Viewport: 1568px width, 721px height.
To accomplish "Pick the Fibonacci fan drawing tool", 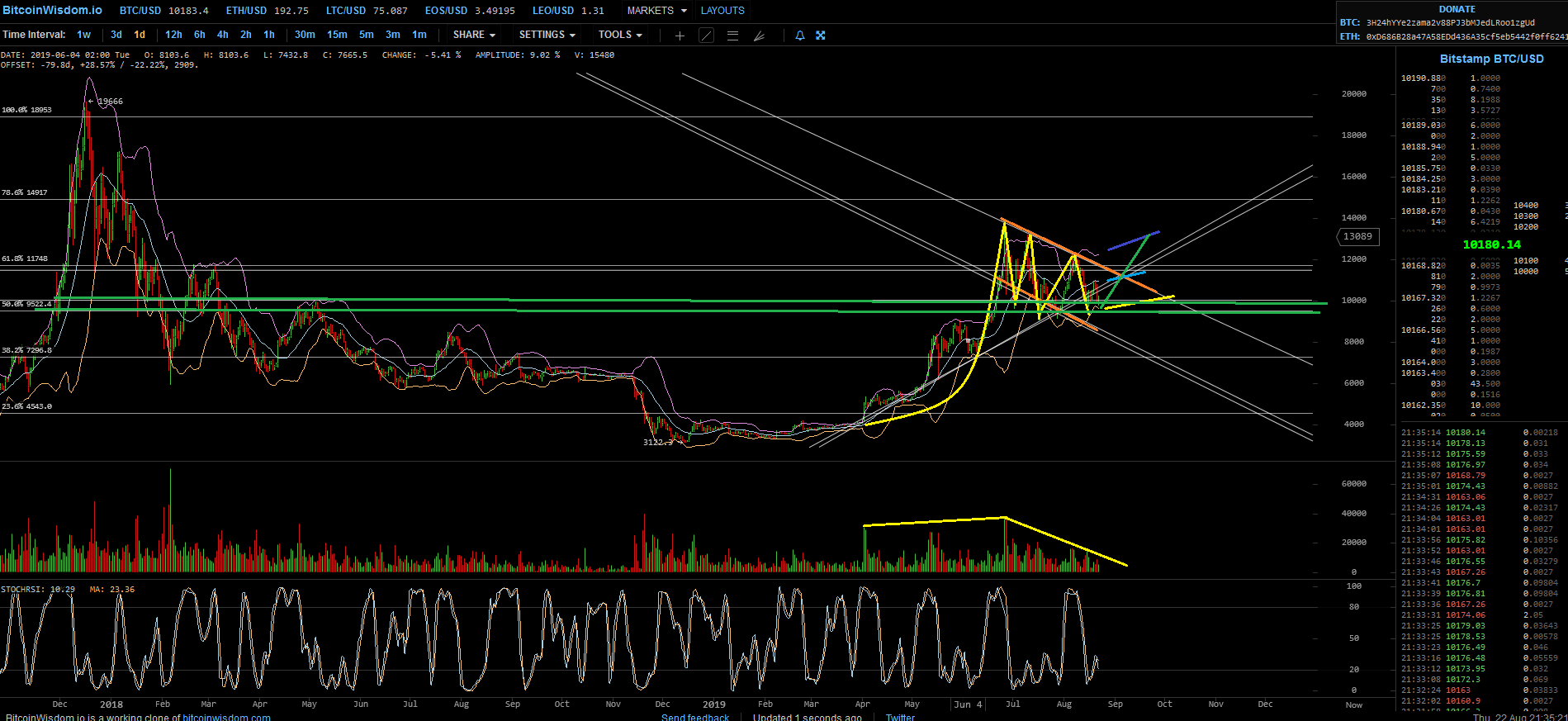I will point(760,36).
